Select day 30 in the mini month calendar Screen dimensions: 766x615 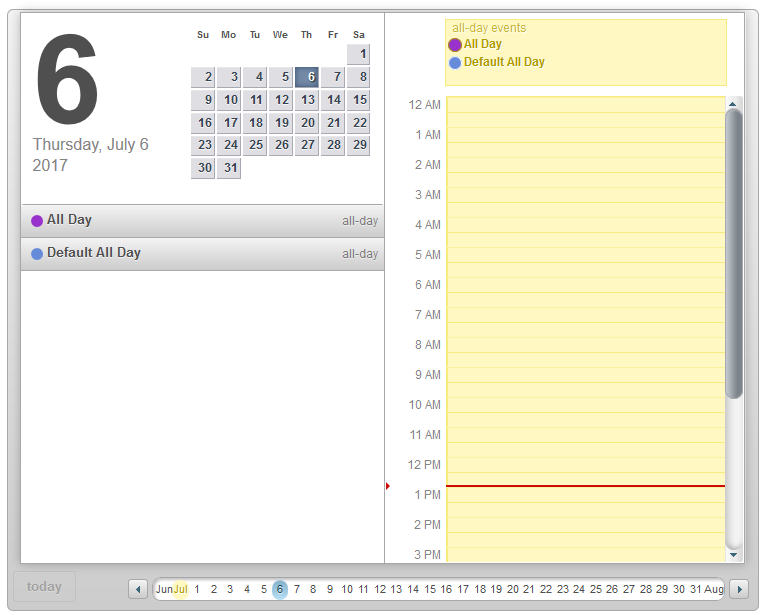coord(203,168)
